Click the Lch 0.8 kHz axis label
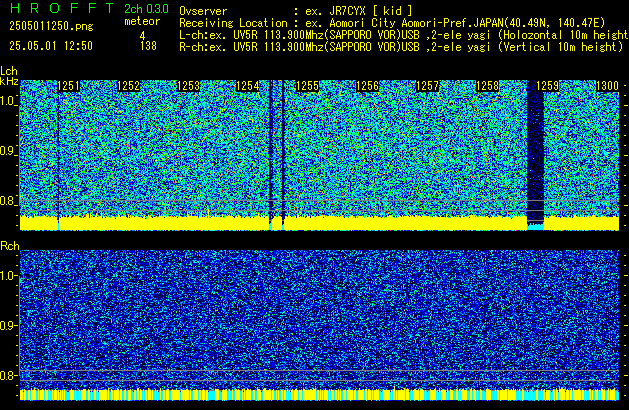The height and width of the screenshot is (410, 629). click(x=8, y=201)
